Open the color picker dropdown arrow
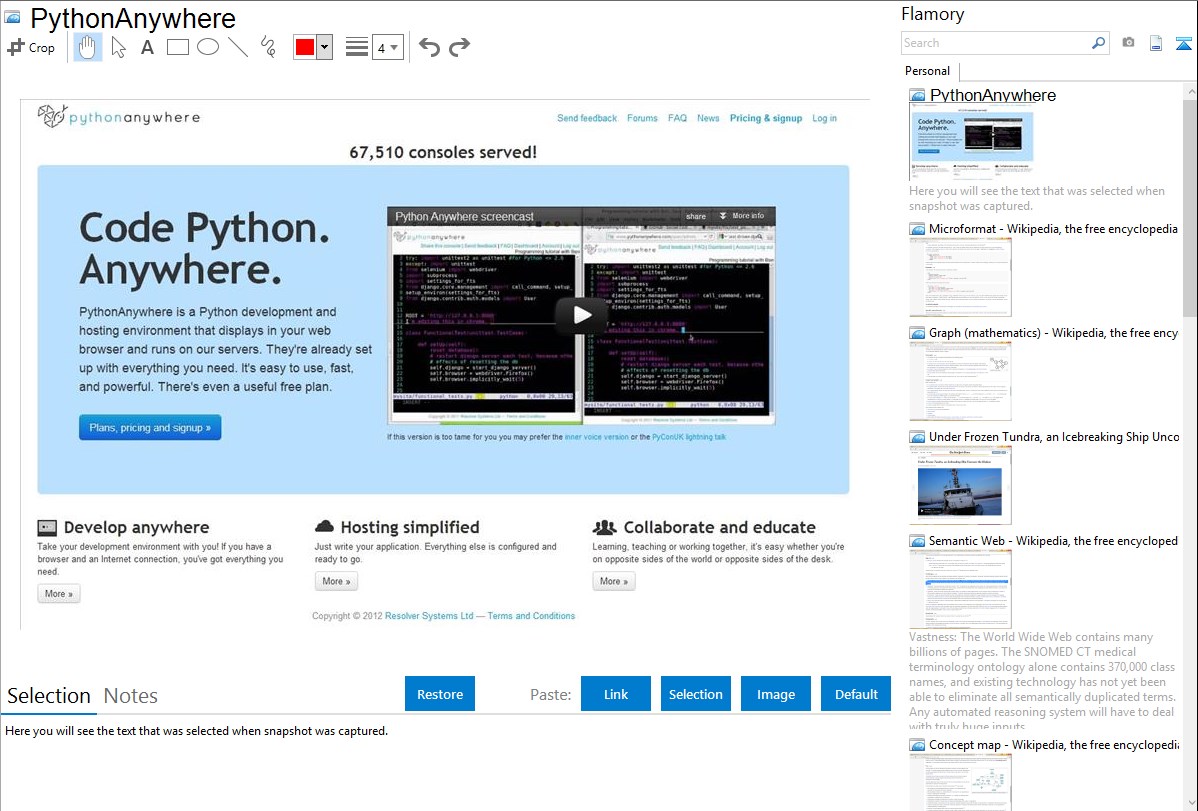This screenshot has width=1198, height=811. pos(325,47)
